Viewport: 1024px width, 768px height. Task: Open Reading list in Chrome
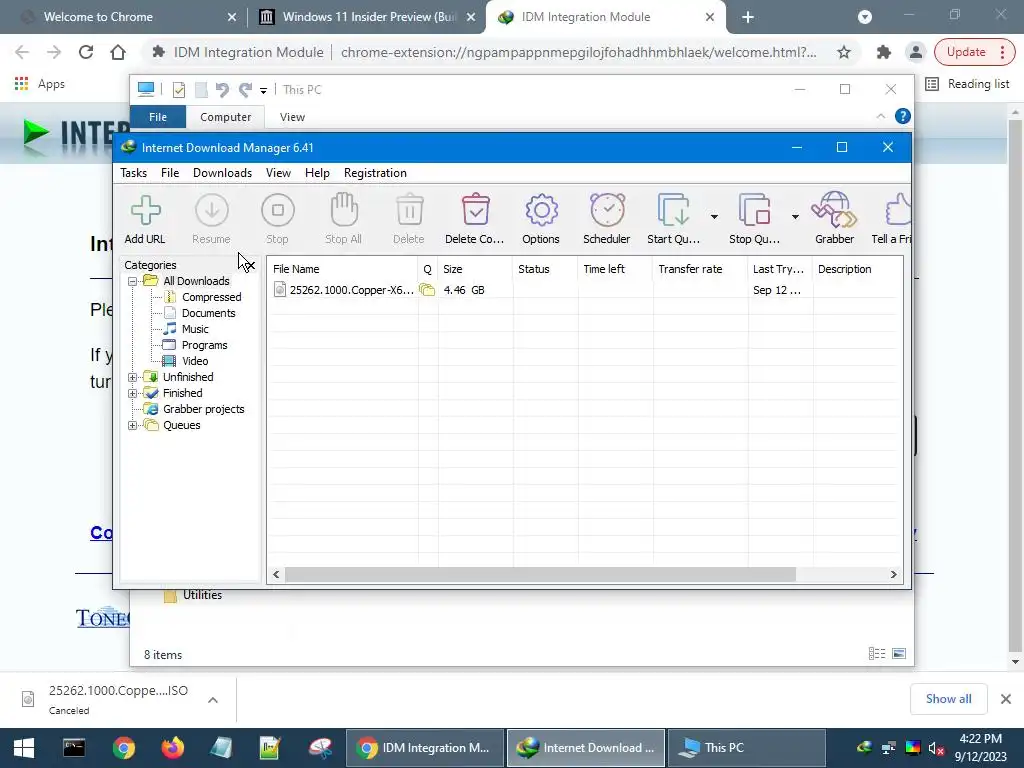click(x=968, y=84)
